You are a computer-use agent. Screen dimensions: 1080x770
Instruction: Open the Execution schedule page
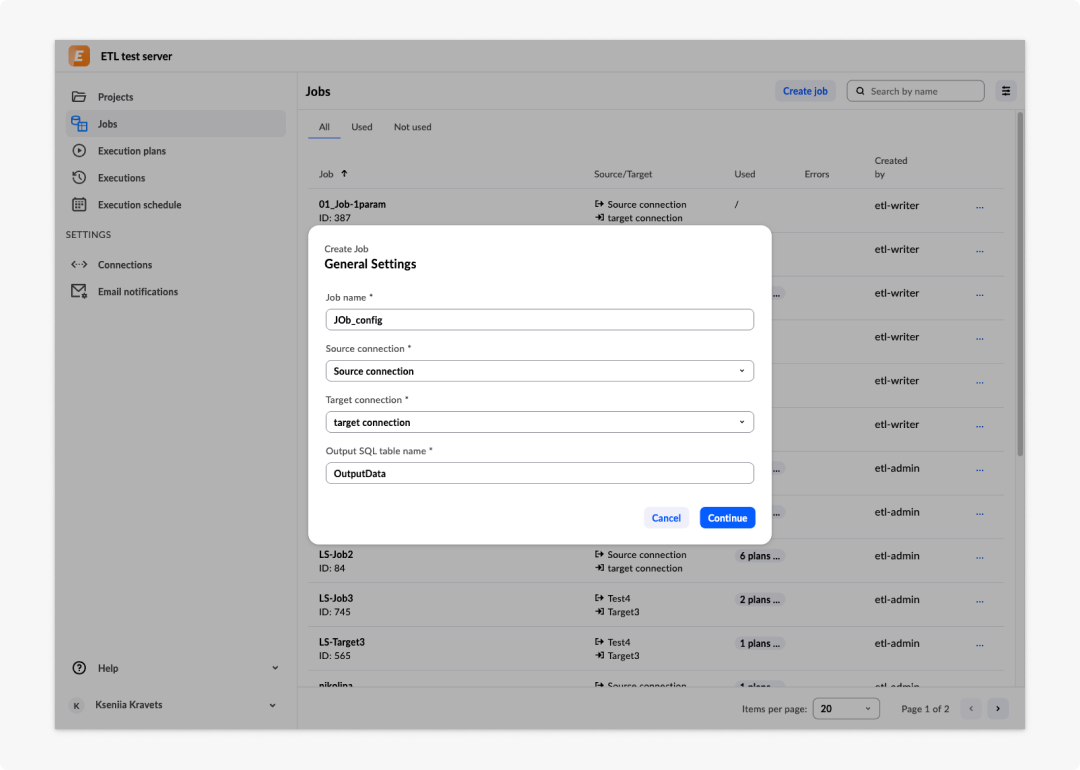(176, 205)
